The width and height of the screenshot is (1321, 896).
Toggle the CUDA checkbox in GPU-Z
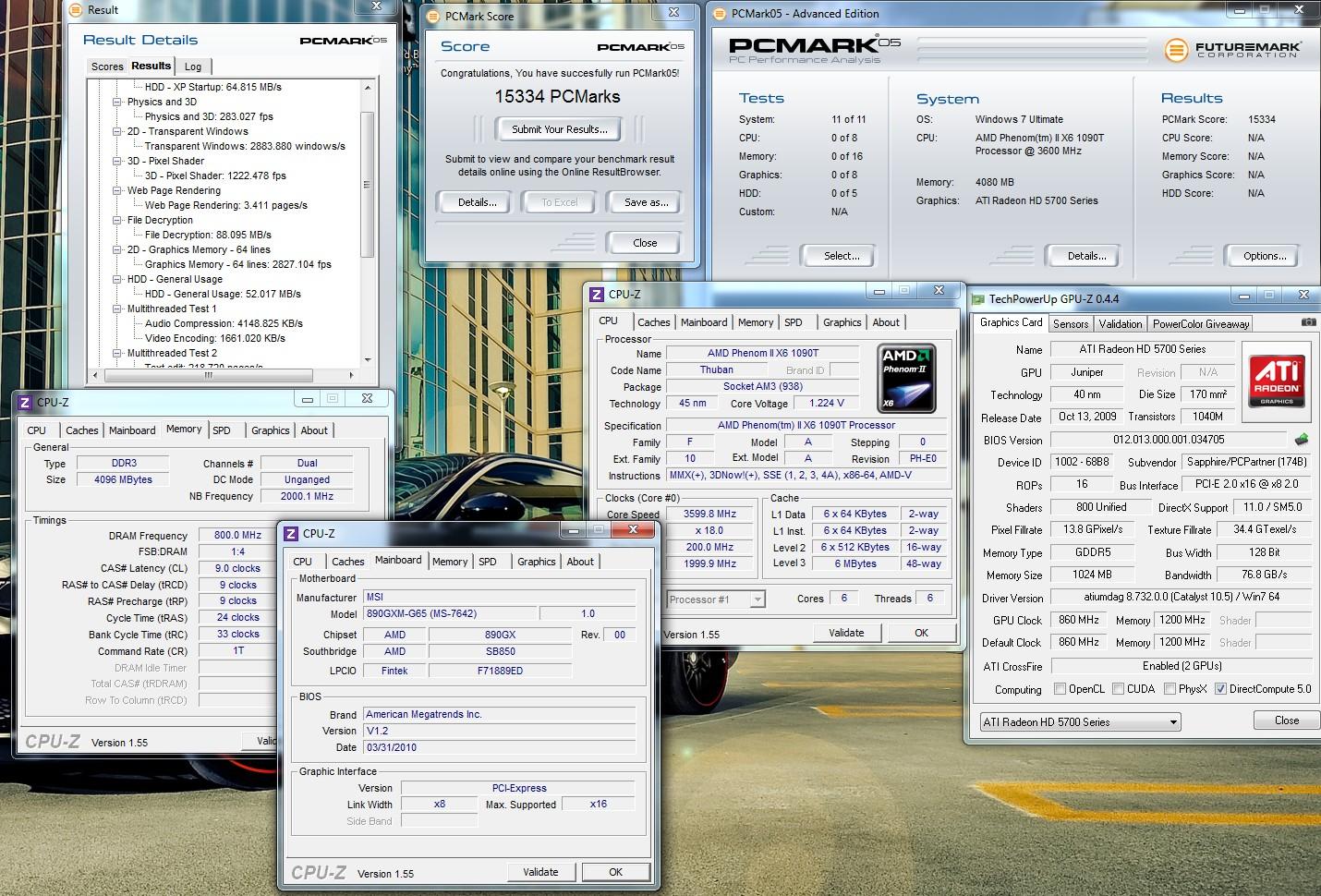click(1119, 689)
